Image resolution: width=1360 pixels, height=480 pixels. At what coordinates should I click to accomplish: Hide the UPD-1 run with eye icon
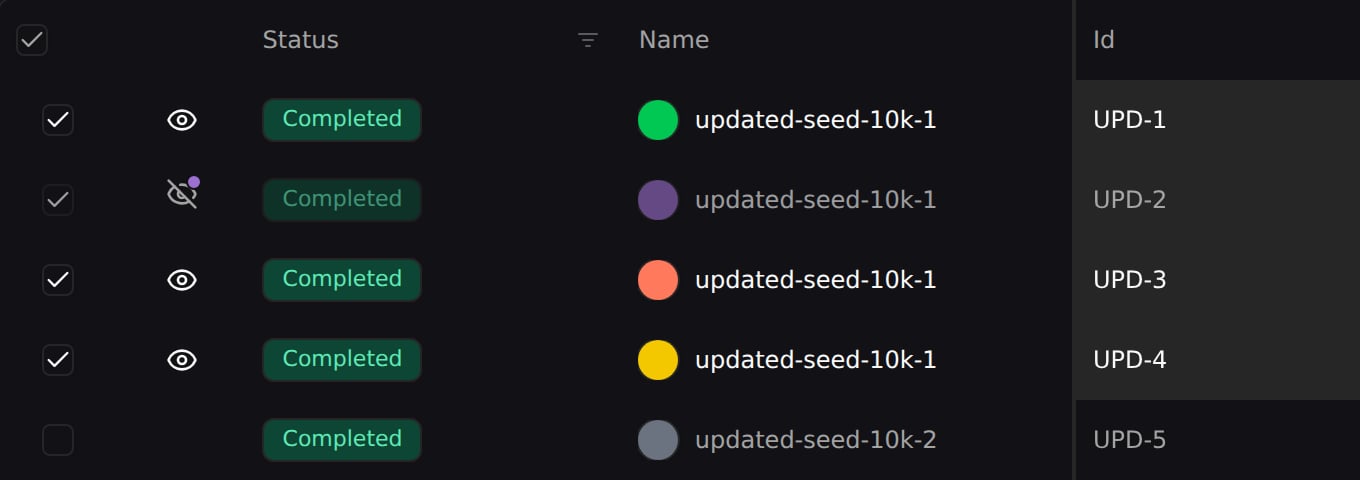[181, 120]
